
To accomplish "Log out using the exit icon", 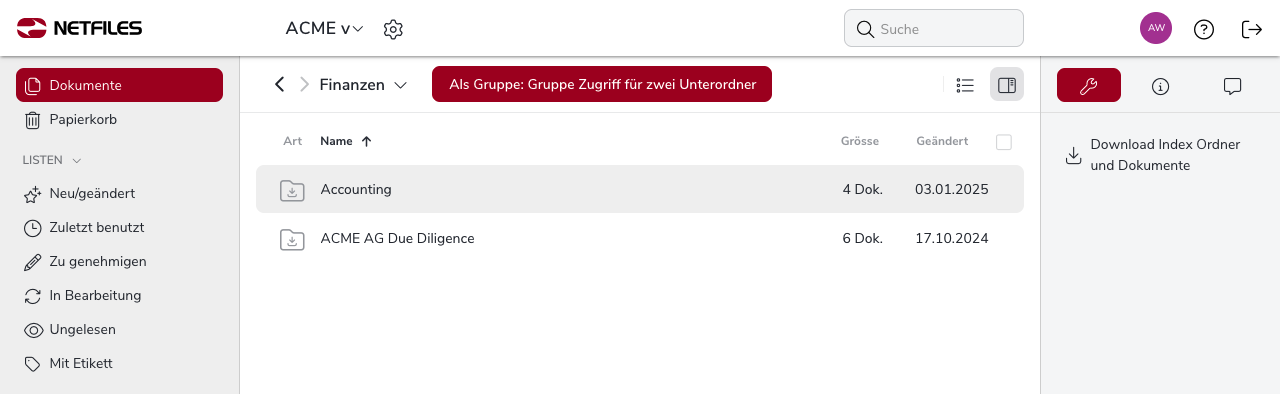I will coord(1252,29).
